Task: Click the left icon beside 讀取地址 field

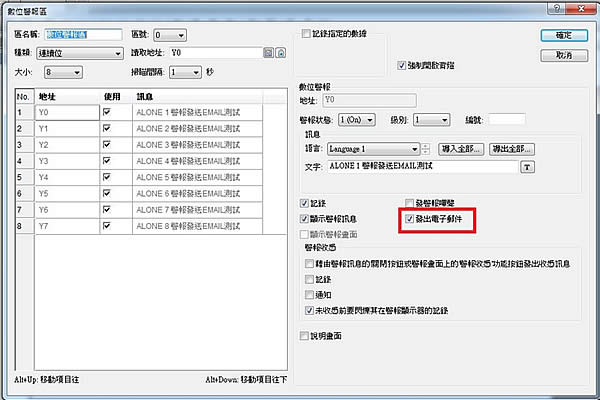Action: (267, 54)
